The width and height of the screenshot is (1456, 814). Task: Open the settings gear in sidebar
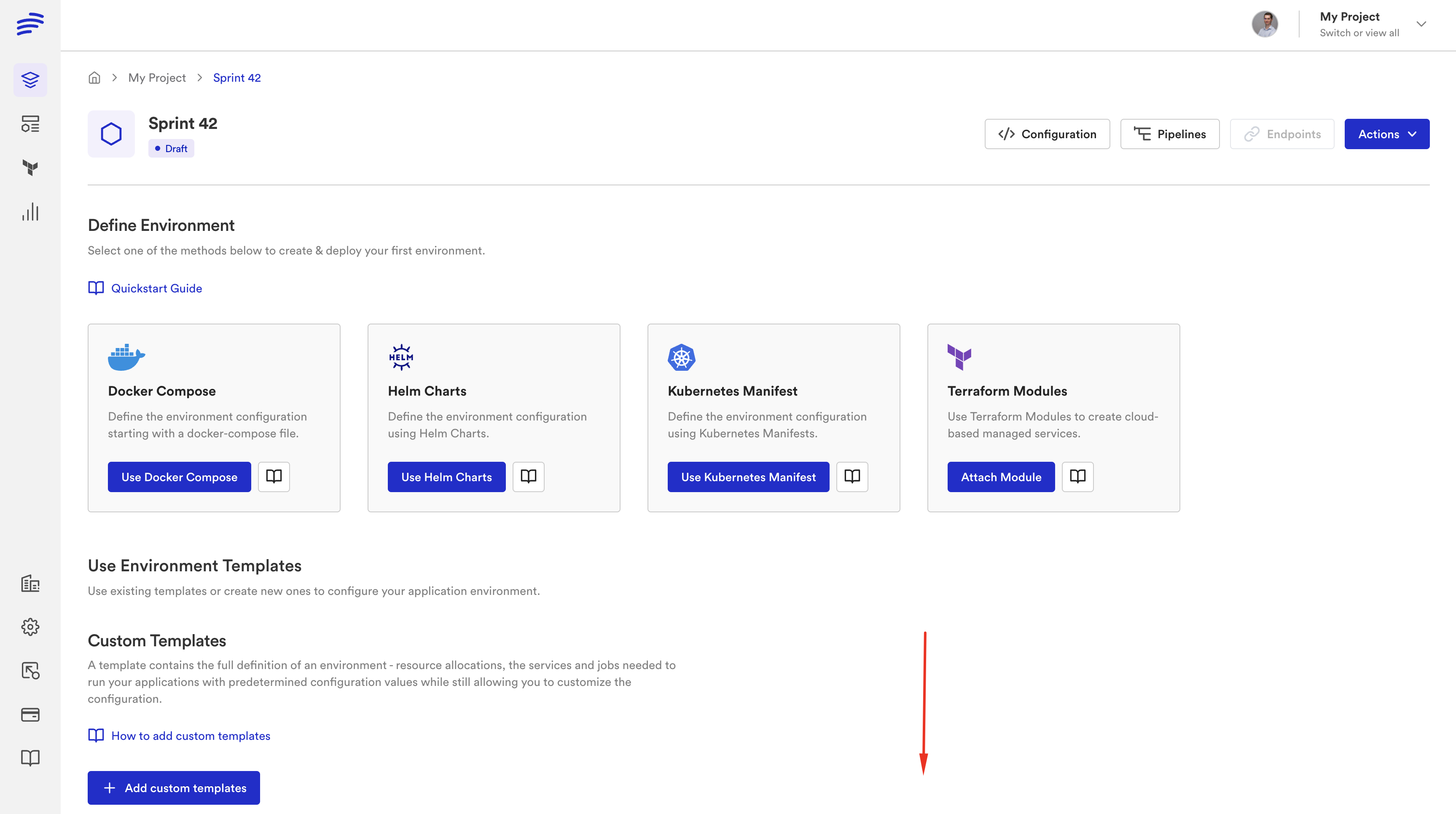point(30,627)
